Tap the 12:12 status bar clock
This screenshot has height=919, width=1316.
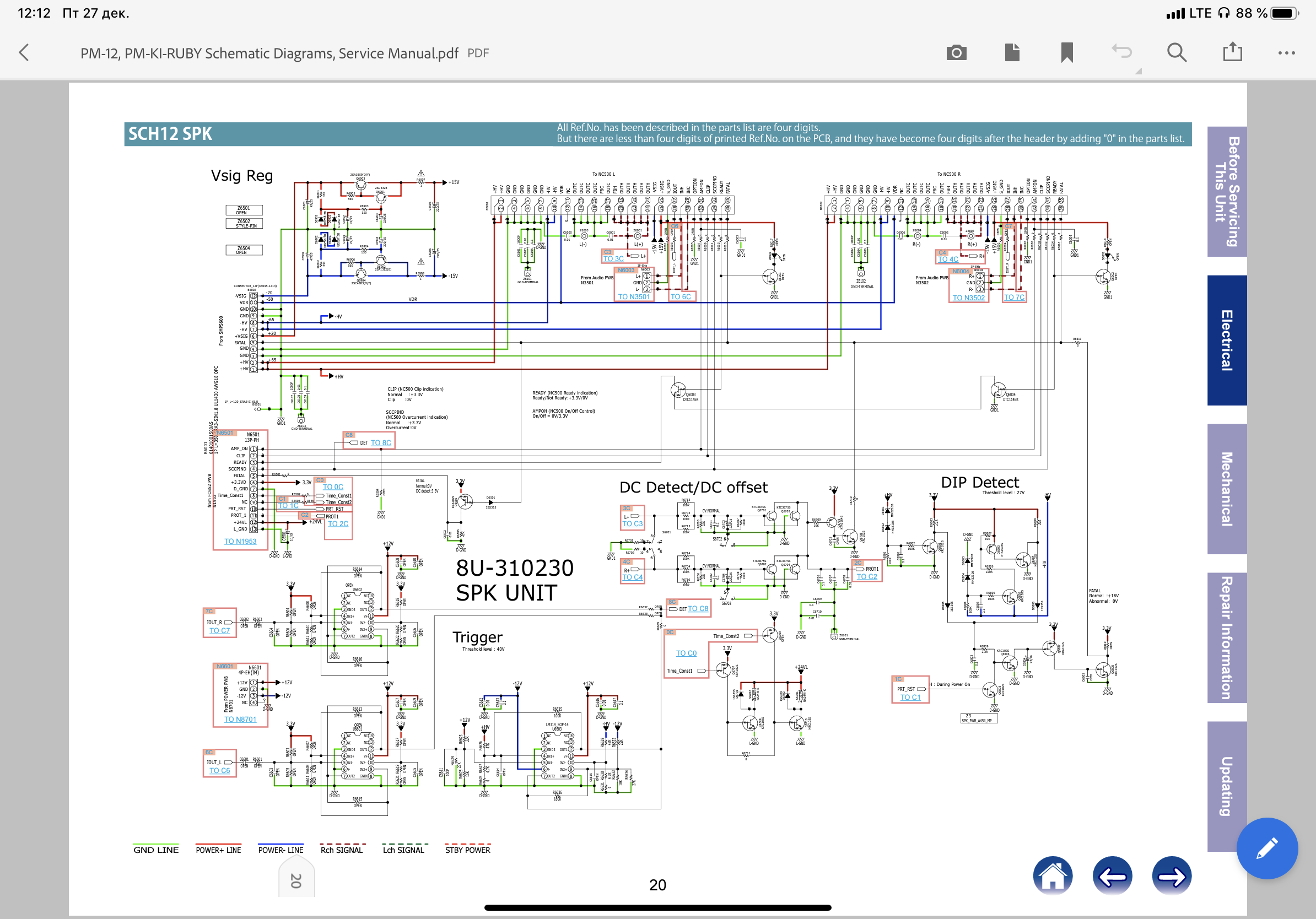tap(34, 13)
